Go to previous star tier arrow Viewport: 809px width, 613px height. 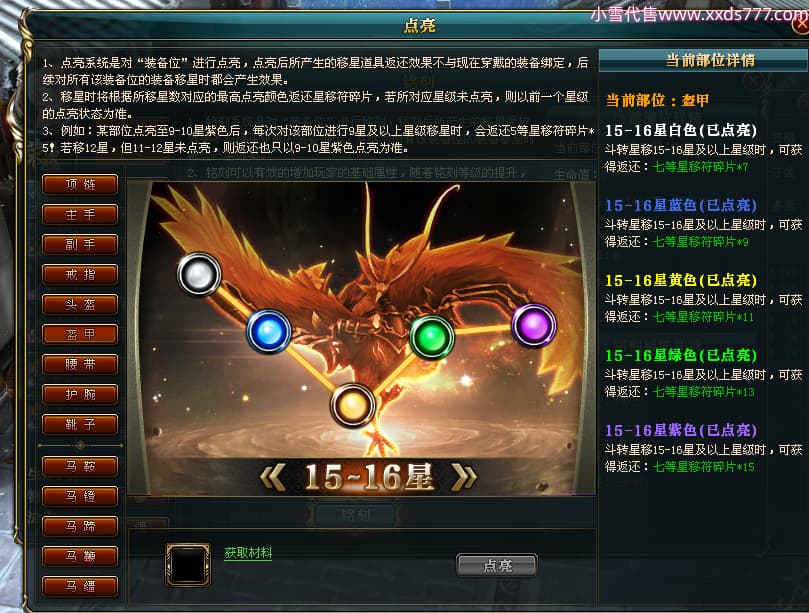click(x=273, y=476)
